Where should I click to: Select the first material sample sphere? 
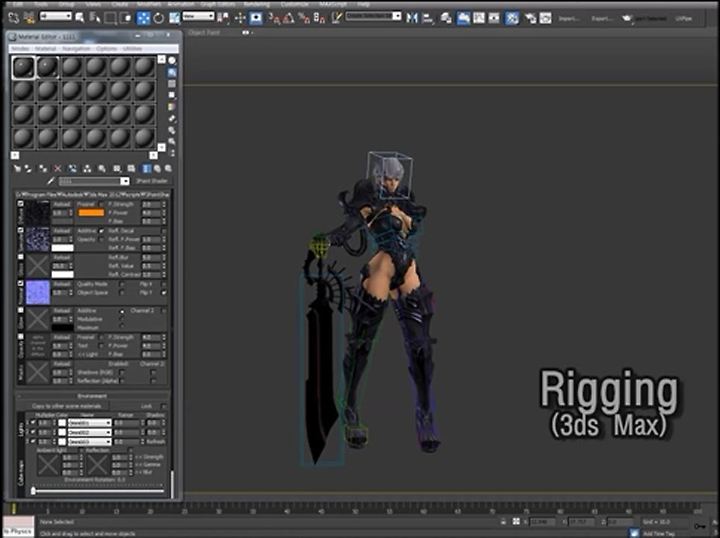click(x=23, y=67)
